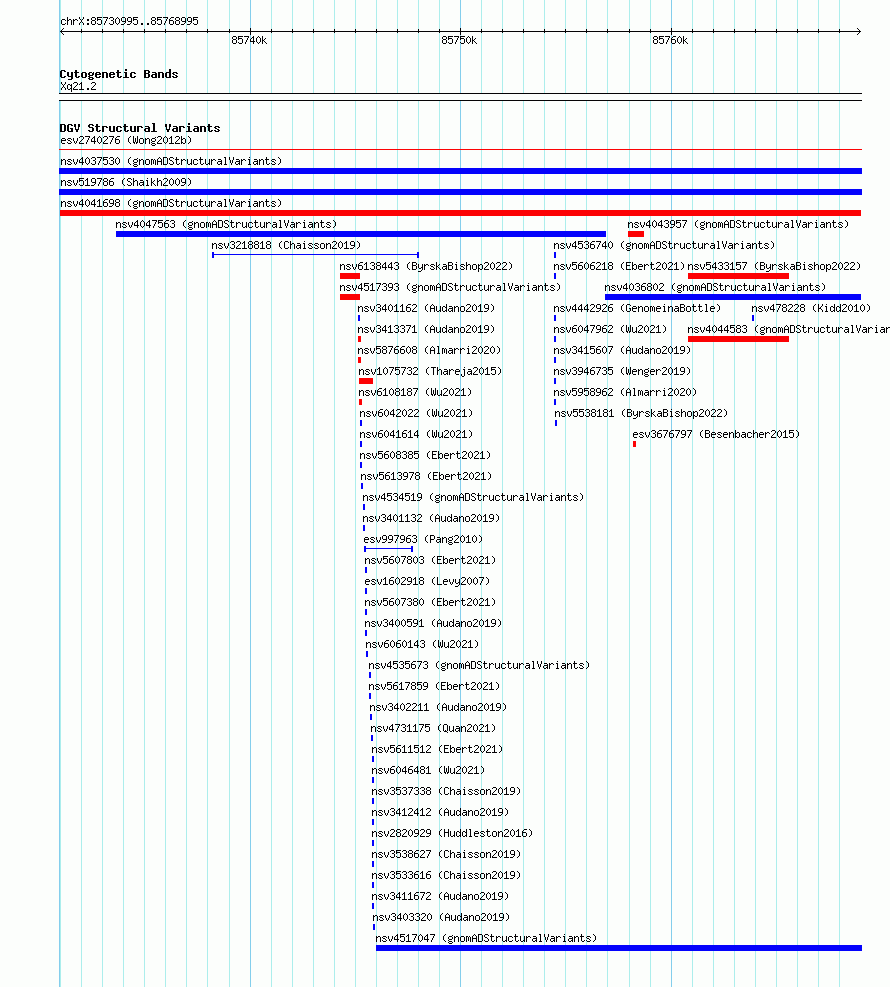Select nsv5606218 (Ebert2021) label

click(619, 266)
